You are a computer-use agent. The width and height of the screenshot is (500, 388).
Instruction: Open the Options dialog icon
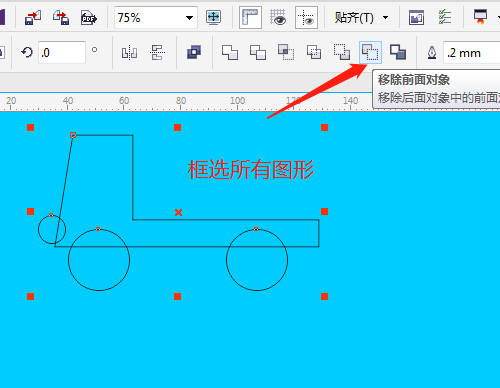(416, 17)
